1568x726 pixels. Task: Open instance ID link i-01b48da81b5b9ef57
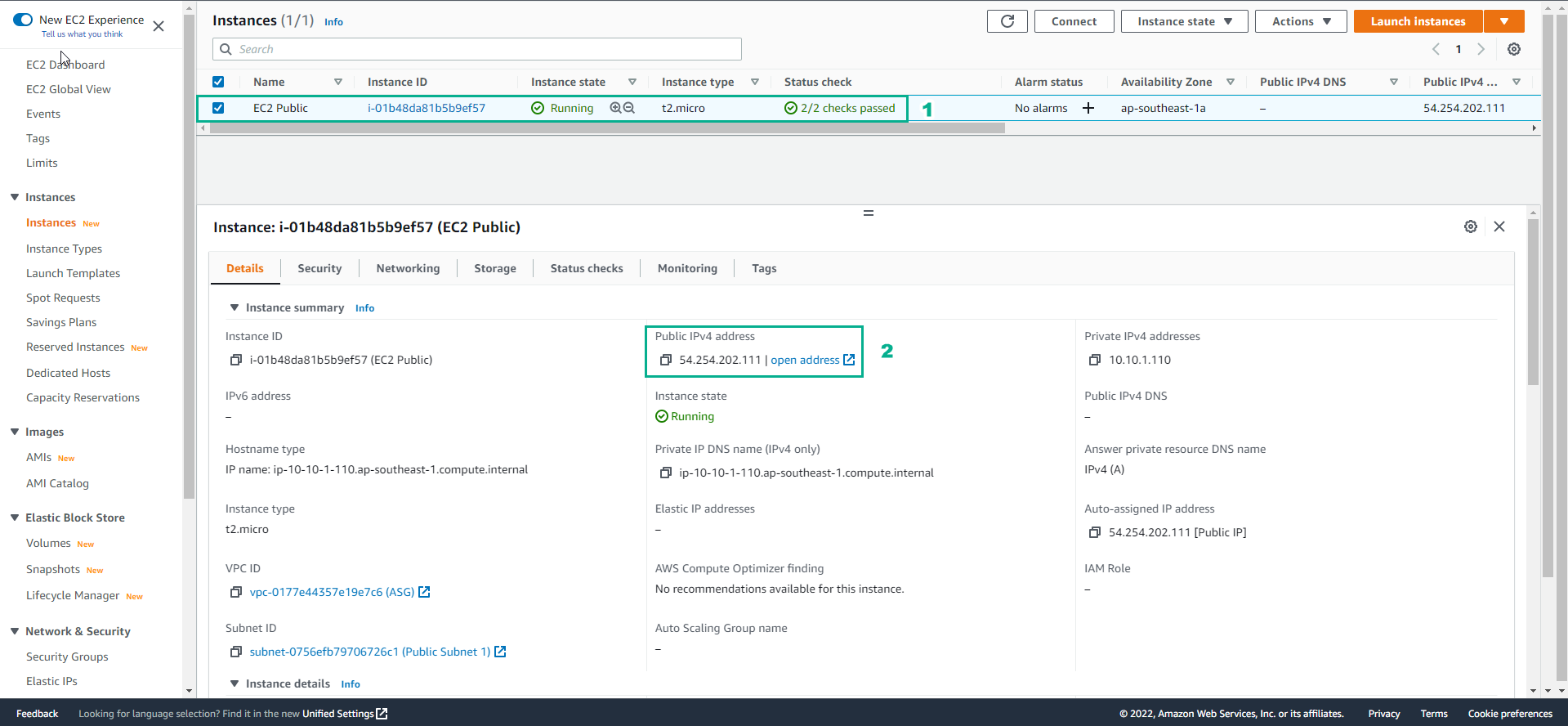pyautogui.click(x=427, y=108)
